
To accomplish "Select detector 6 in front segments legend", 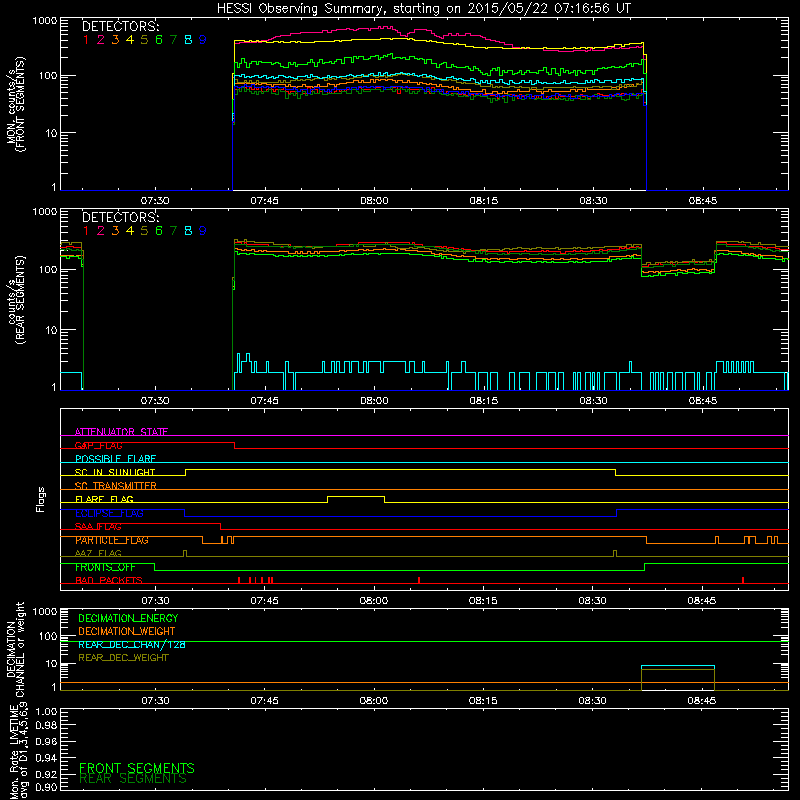I will (159, 40).
